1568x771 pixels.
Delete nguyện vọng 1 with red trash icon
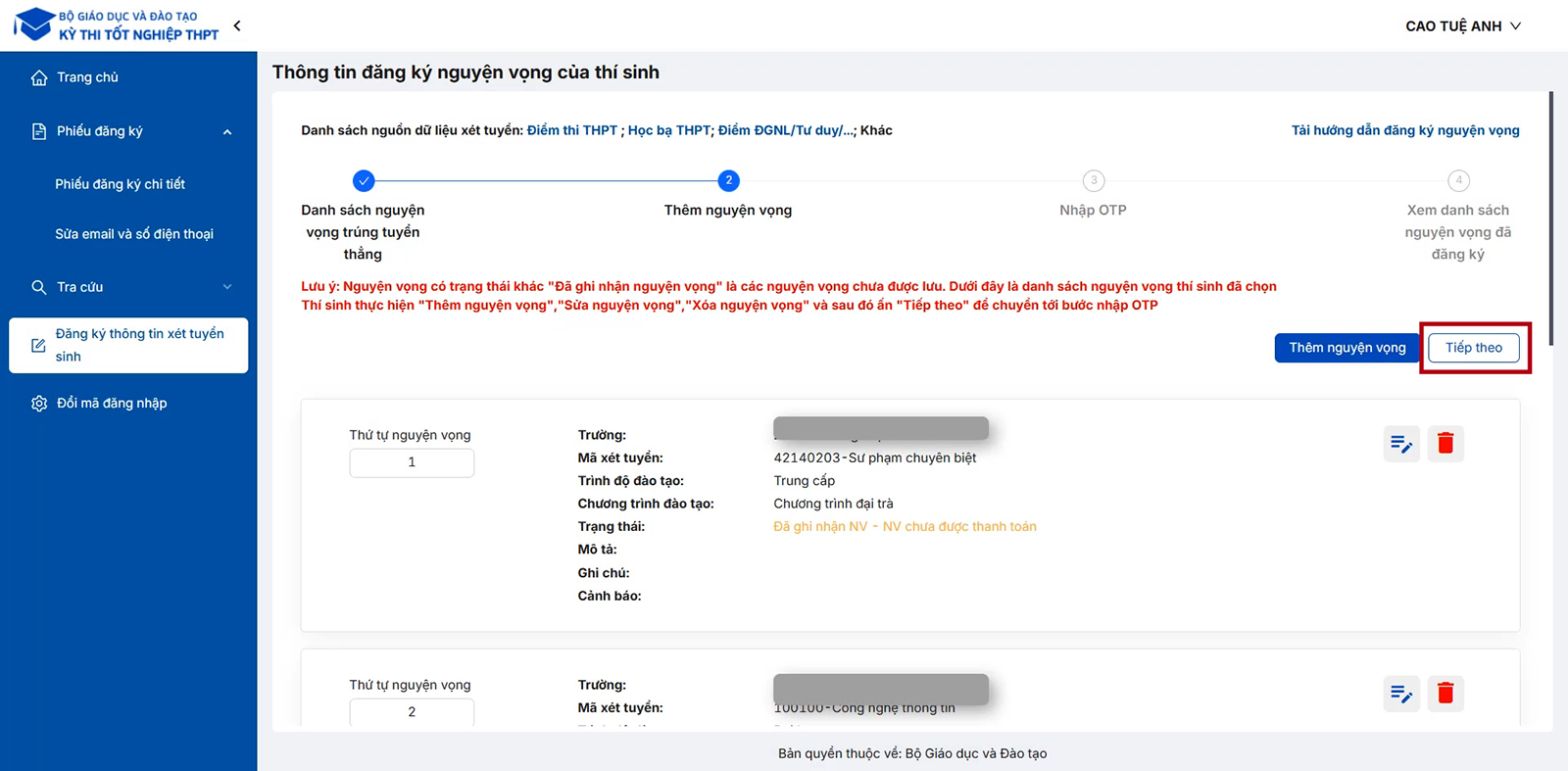pyautogui.click(x=1445, y=444)
